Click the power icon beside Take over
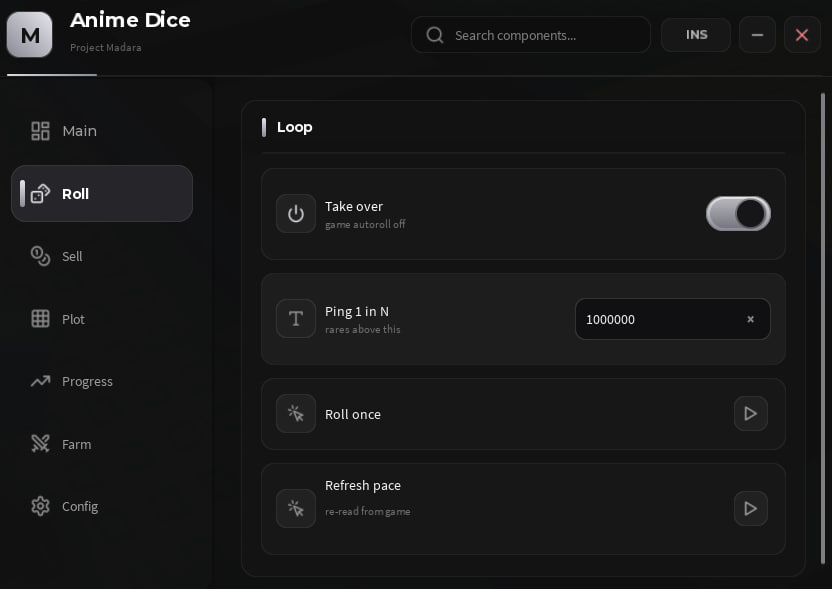Viewport: 832px width, 589px height. [x=296, y=214]
